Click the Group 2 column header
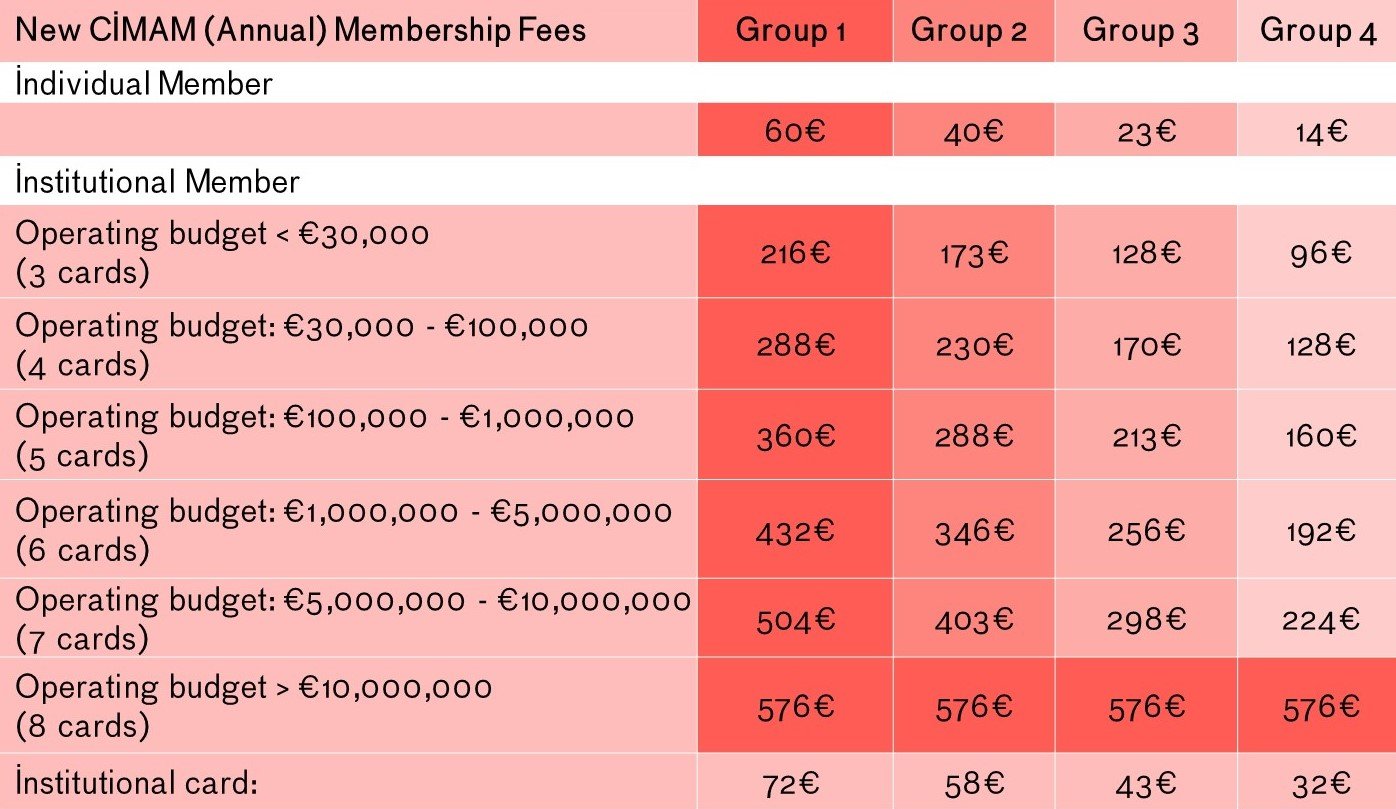This screenshot has width=1396, height=809. point(969,31)
